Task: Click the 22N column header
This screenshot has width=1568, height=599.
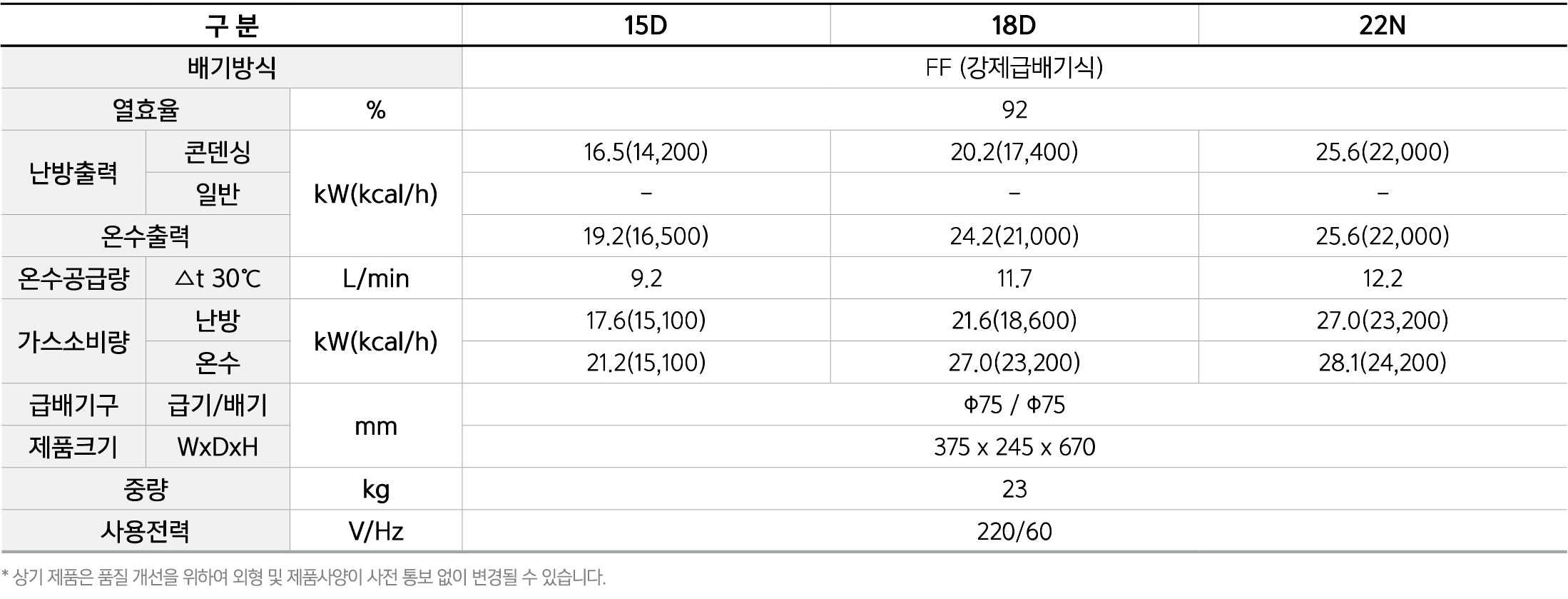Action: pyautogui.click(x=1382, y=26)
